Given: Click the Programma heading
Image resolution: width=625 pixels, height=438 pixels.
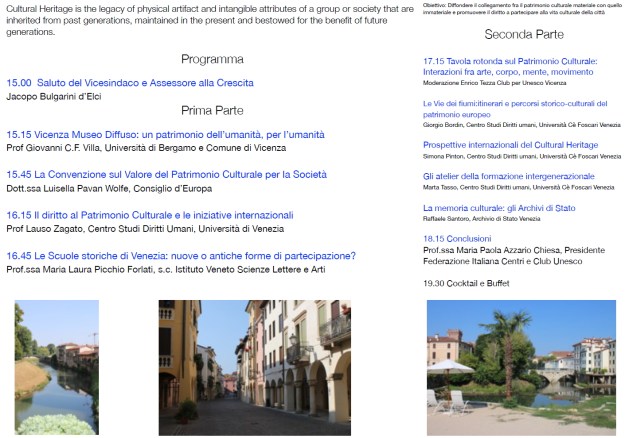Looking at the screenshot, I should [x=212, y=59].
